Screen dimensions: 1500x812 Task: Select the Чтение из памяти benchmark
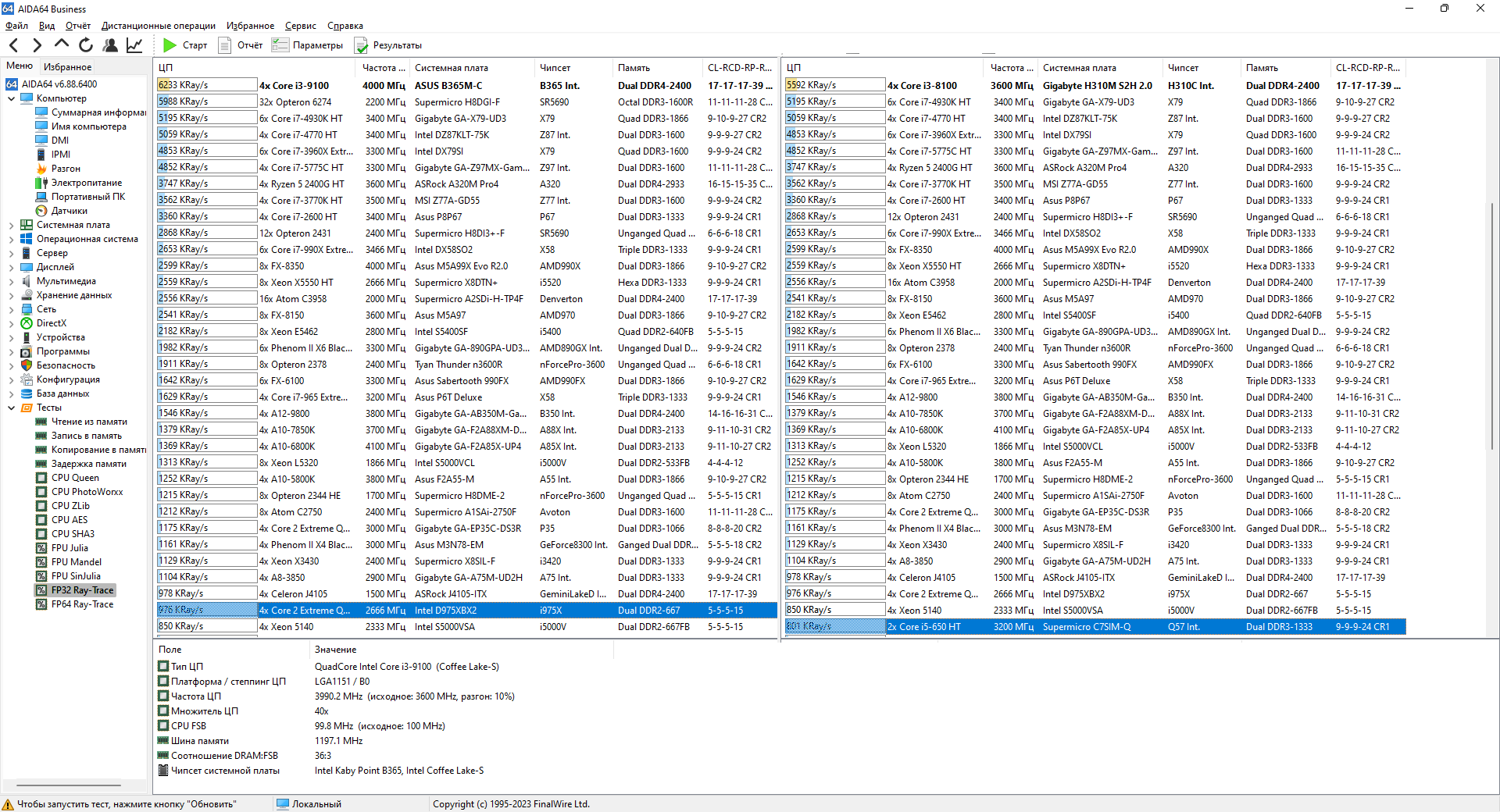pos(81,422)
